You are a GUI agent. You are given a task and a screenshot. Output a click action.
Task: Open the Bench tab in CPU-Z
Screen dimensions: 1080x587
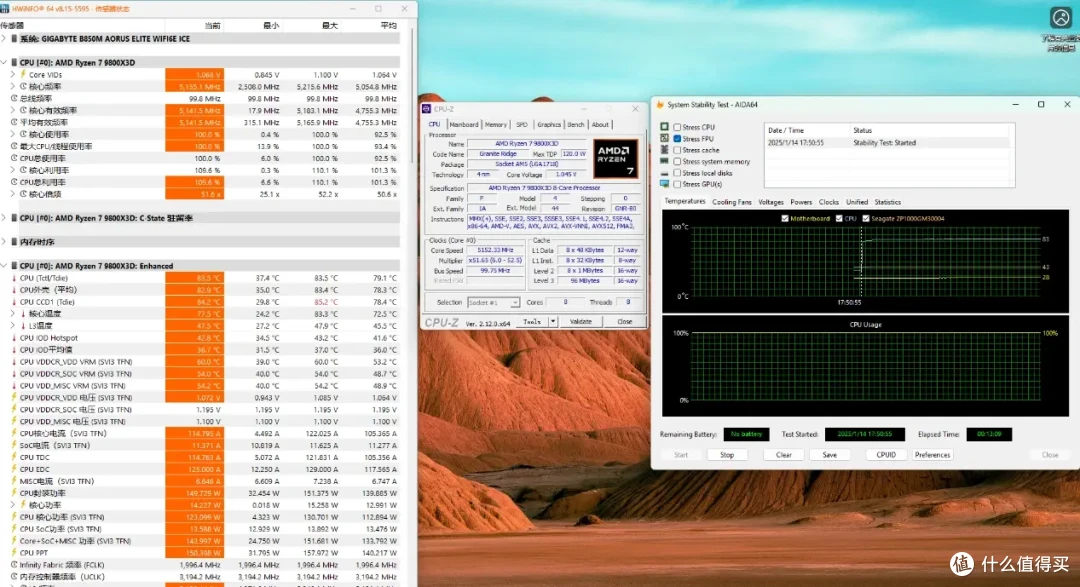[576, 125]
